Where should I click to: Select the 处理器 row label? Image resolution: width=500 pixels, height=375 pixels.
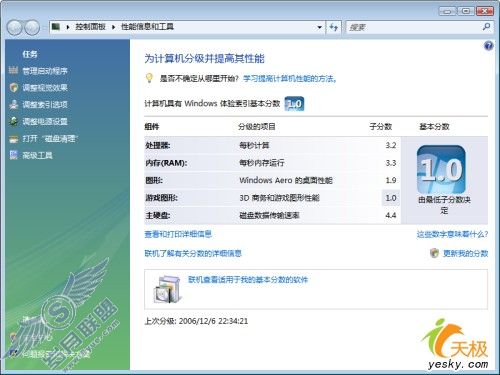[x=158, y=145]
